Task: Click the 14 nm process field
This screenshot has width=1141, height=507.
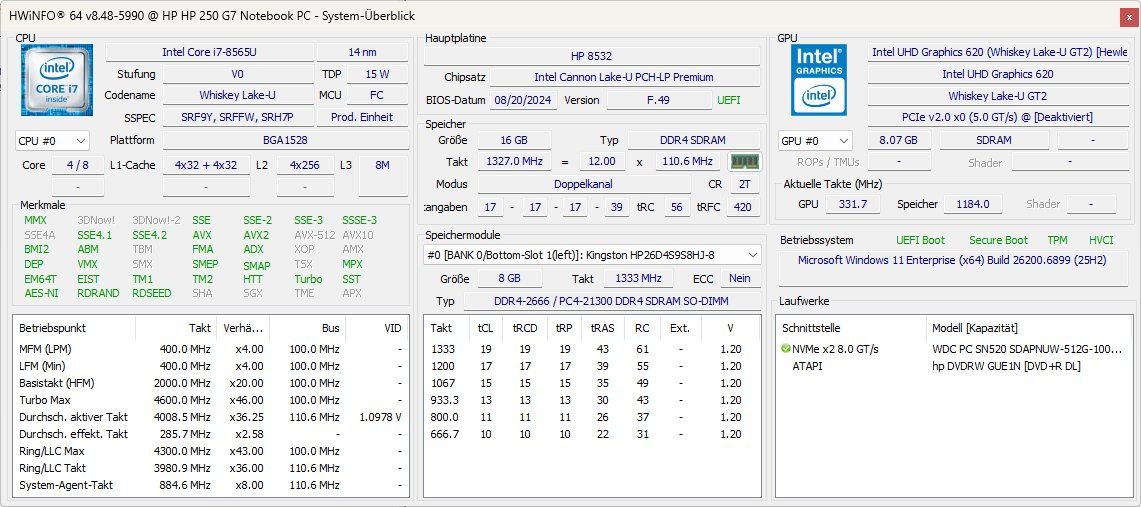Action: (x=362, y=52)
